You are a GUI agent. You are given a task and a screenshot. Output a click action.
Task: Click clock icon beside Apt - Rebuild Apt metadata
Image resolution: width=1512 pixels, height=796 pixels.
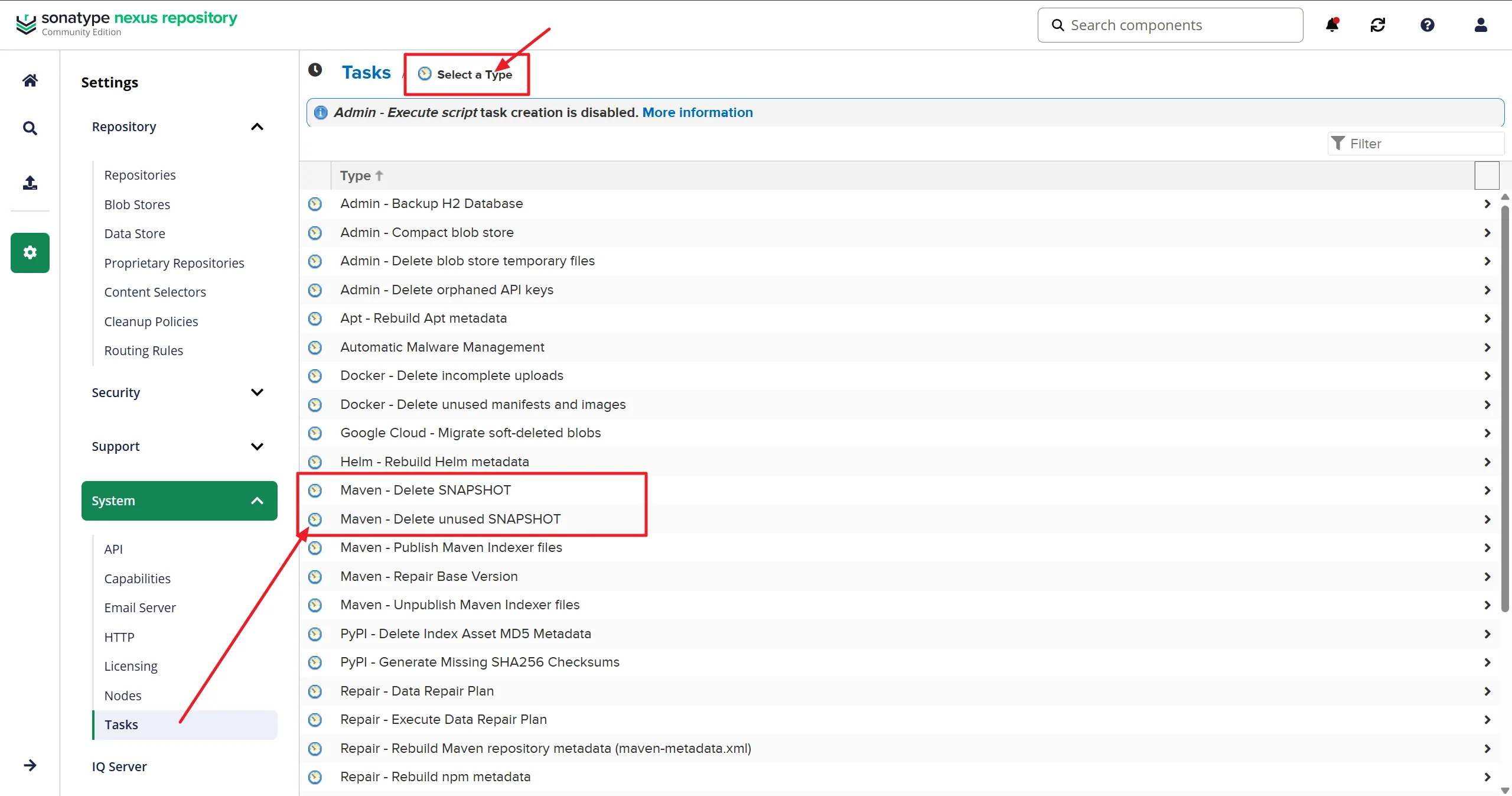[x=315, y=319]
